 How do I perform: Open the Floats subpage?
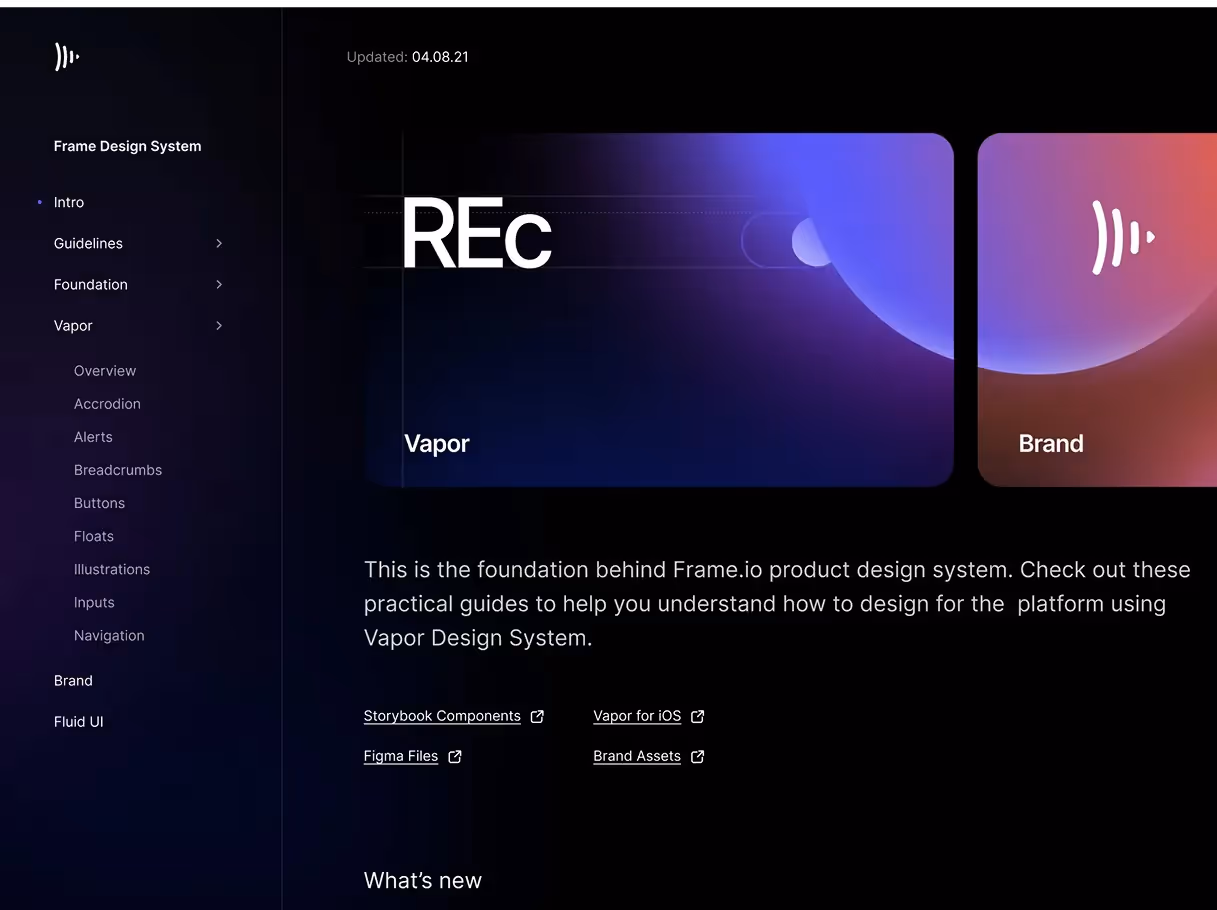point(94,535)
